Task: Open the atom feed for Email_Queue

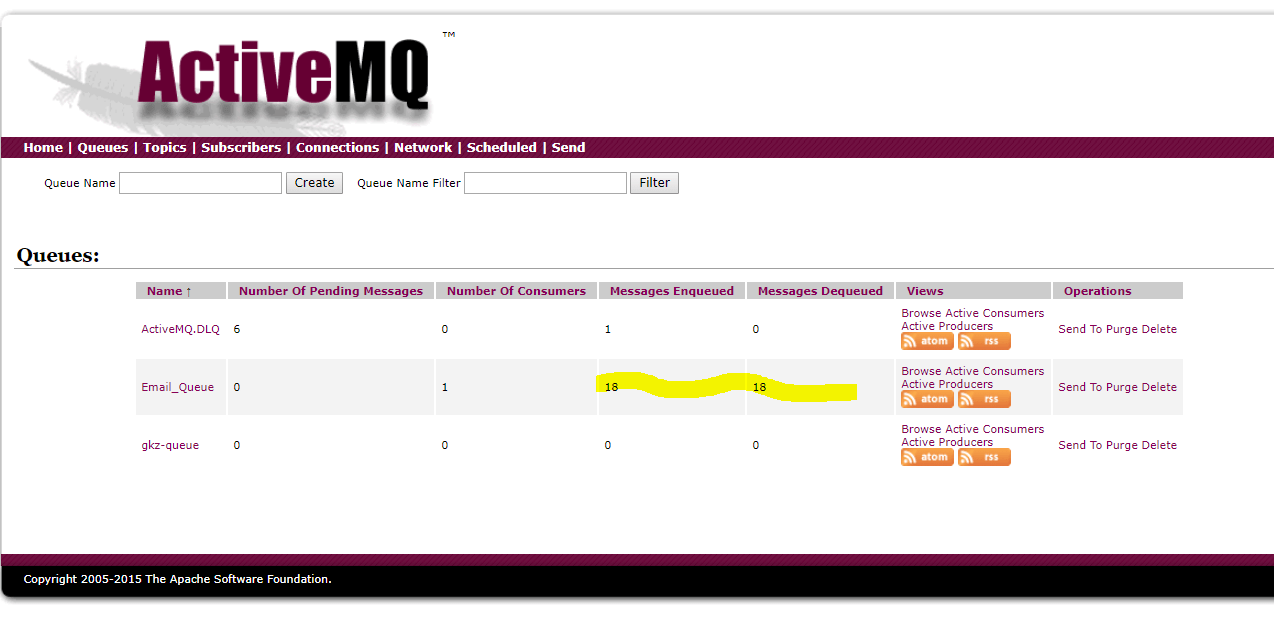Action: pos(926,398)
